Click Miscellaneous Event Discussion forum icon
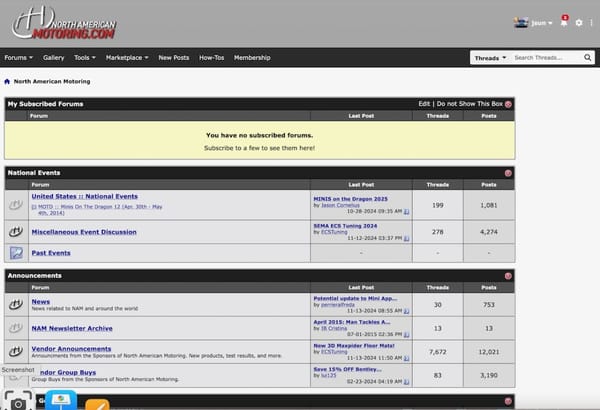 [16, 232]
